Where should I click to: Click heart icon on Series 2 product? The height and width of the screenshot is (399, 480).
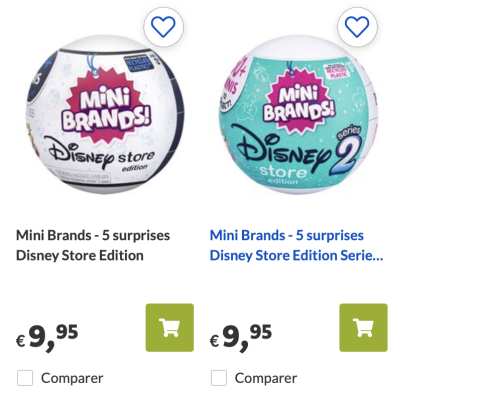click(x=357, y=27)
